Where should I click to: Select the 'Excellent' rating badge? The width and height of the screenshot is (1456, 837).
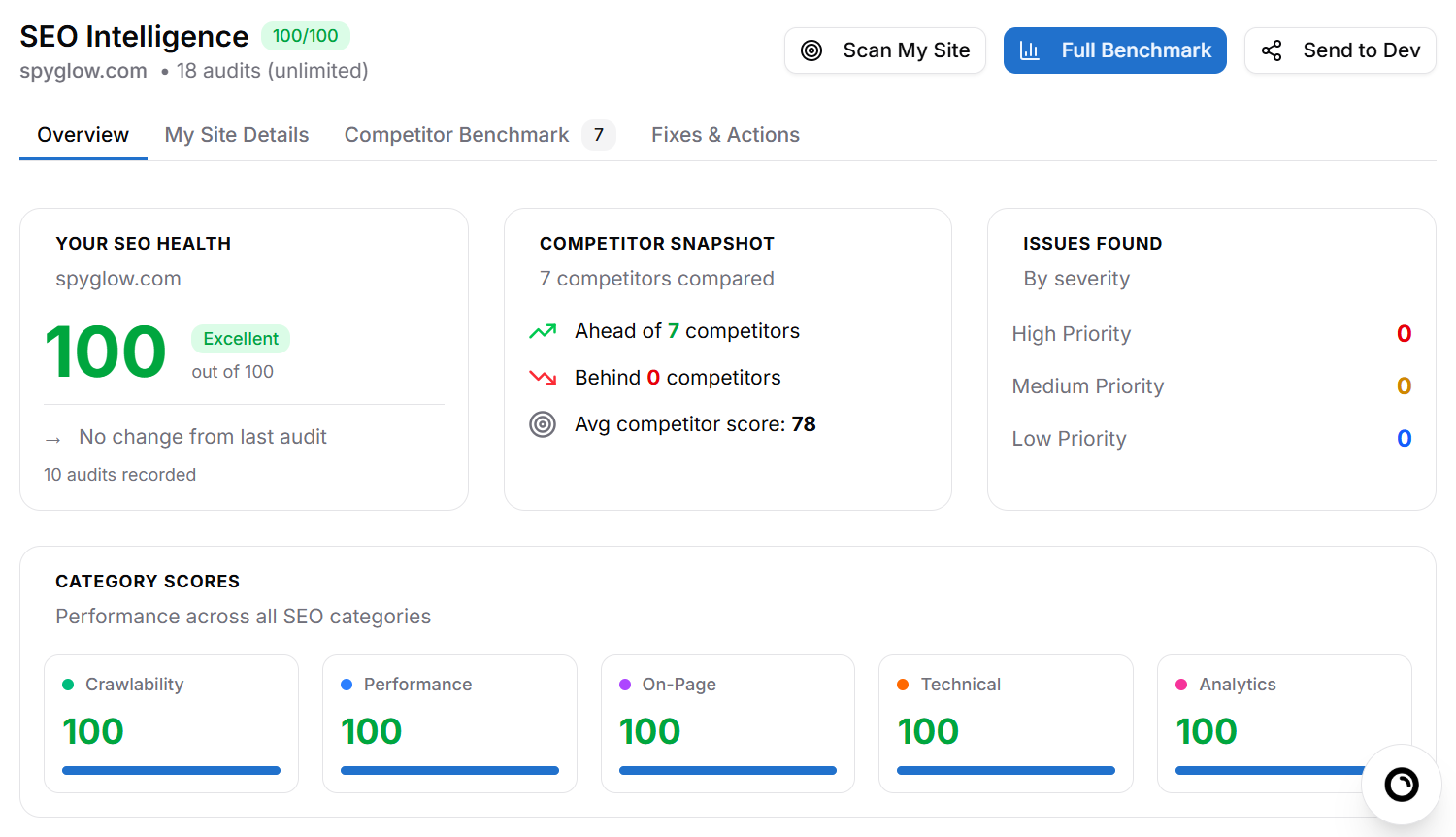[241, 339]
